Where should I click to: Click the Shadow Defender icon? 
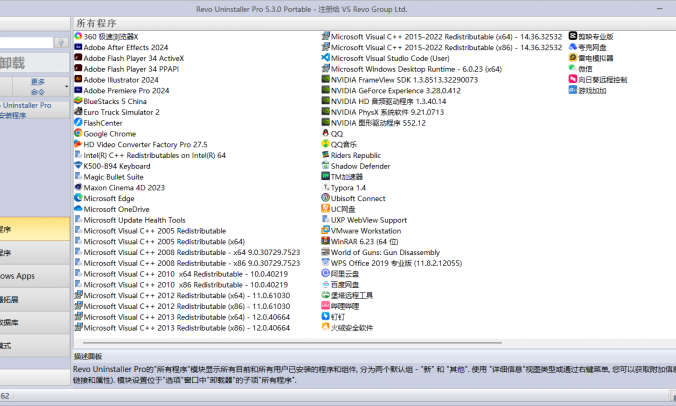325,166
